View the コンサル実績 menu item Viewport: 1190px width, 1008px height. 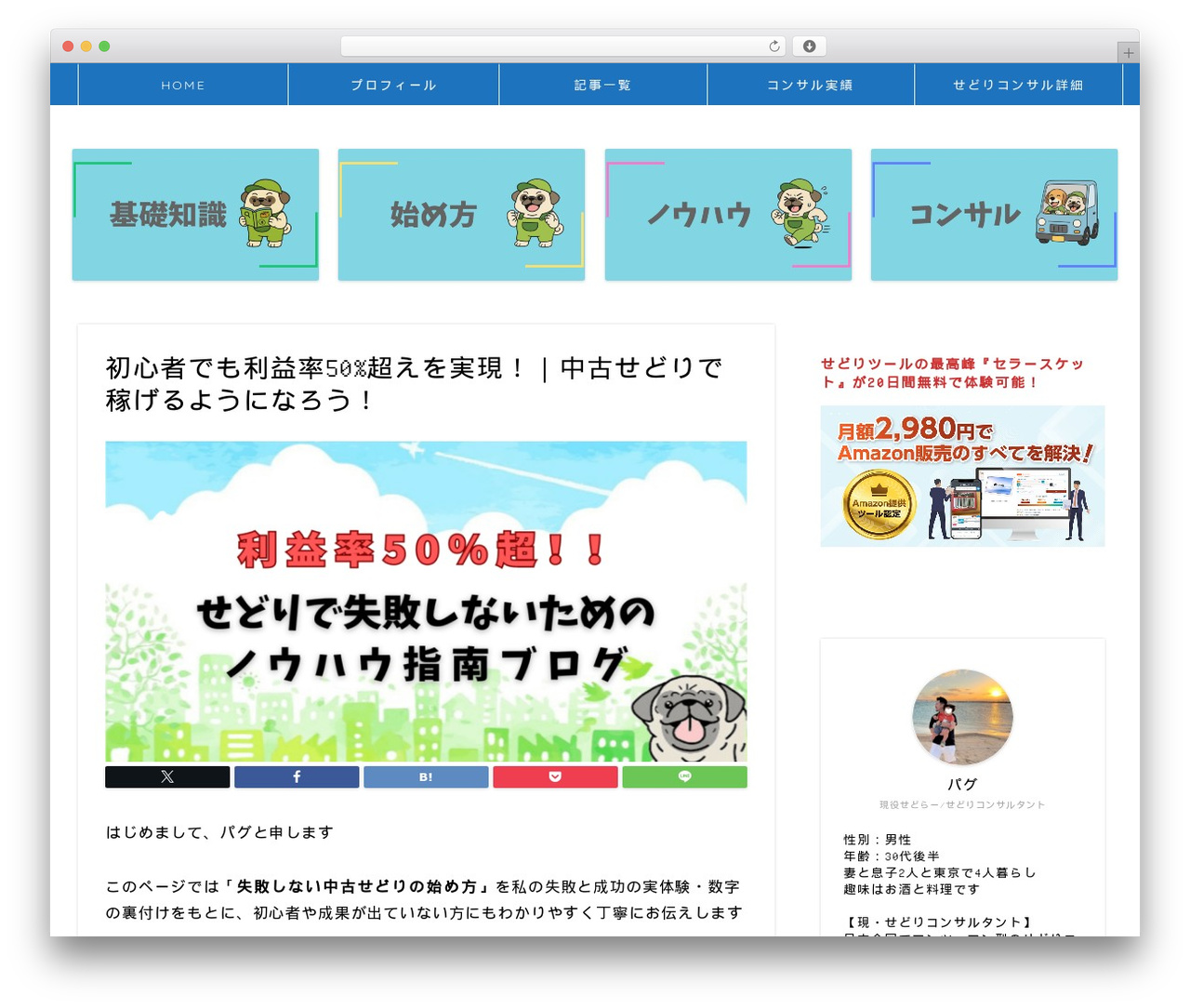[x=810, y=85]
